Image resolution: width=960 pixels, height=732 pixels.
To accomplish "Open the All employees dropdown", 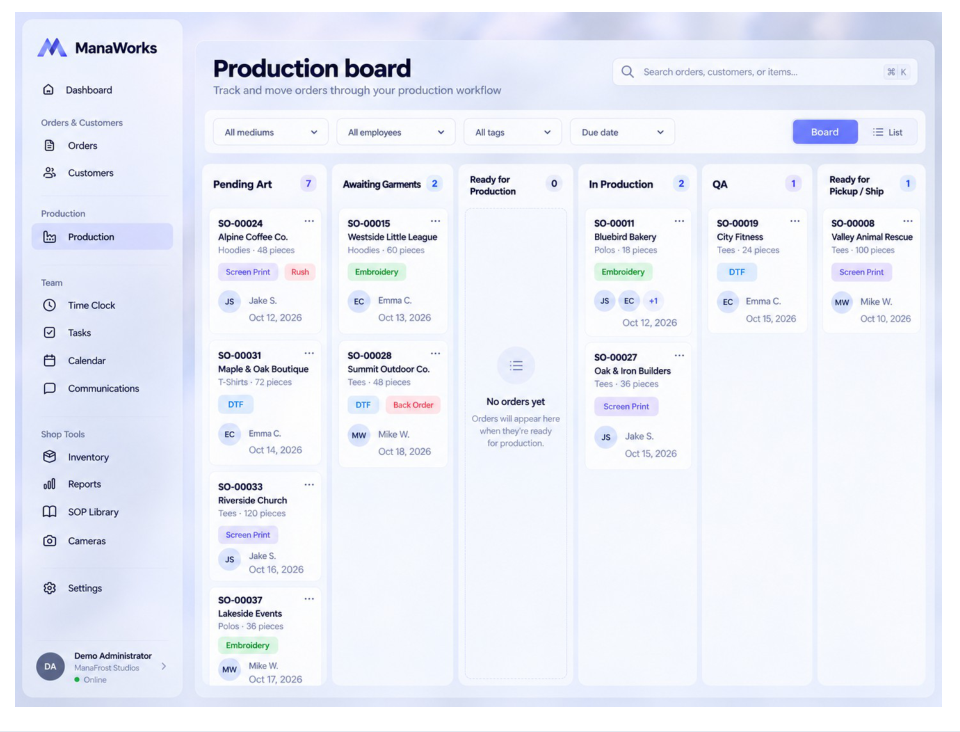I will tap(396, 132).
